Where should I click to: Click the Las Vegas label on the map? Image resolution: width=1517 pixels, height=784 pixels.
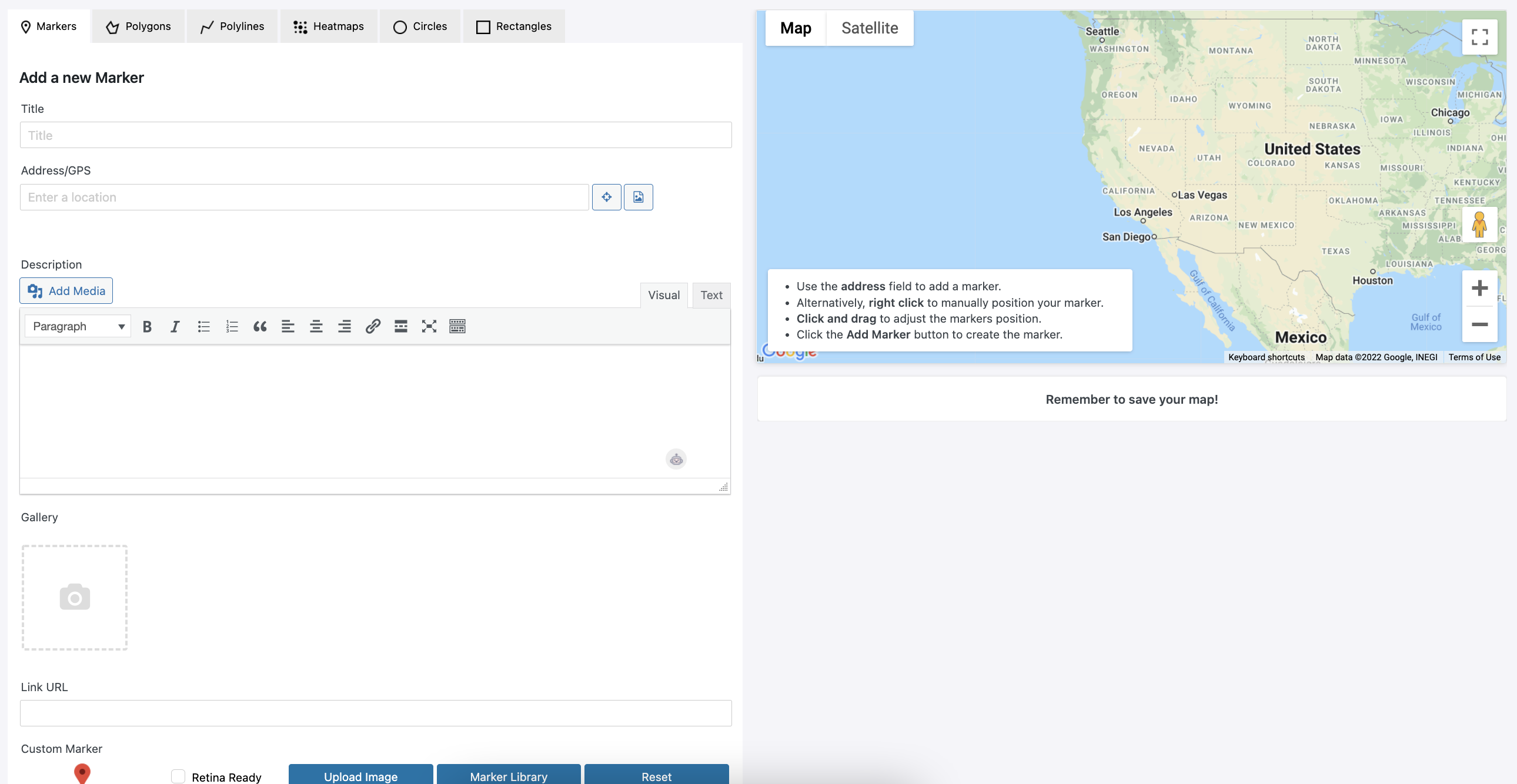pyautogui.click(x=1202, y=195)
